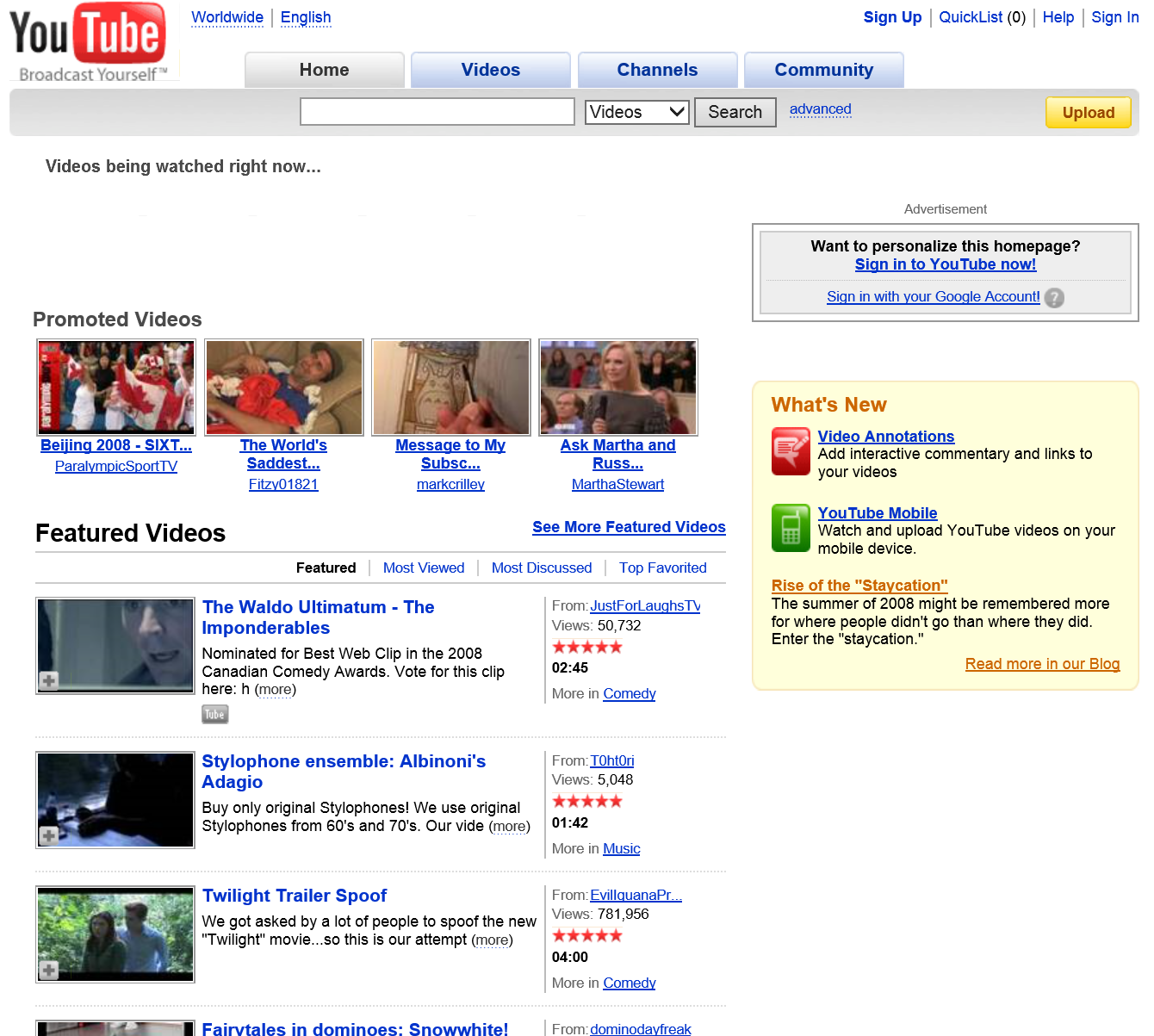Open Ask Martha and Russ thumbnail

[617, 388]
